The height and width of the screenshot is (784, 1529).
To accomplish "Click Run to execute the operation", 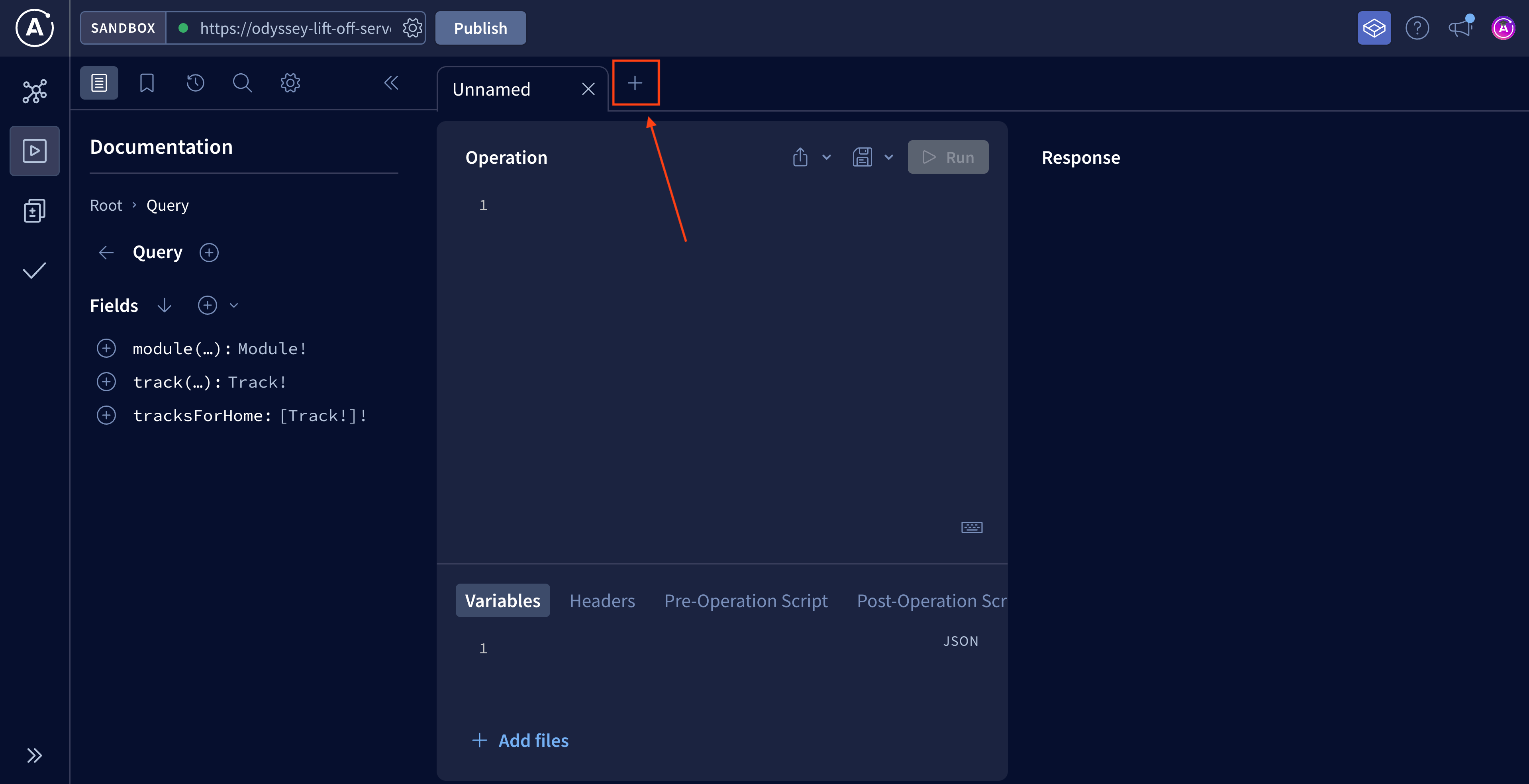I will tap(947, 156).
